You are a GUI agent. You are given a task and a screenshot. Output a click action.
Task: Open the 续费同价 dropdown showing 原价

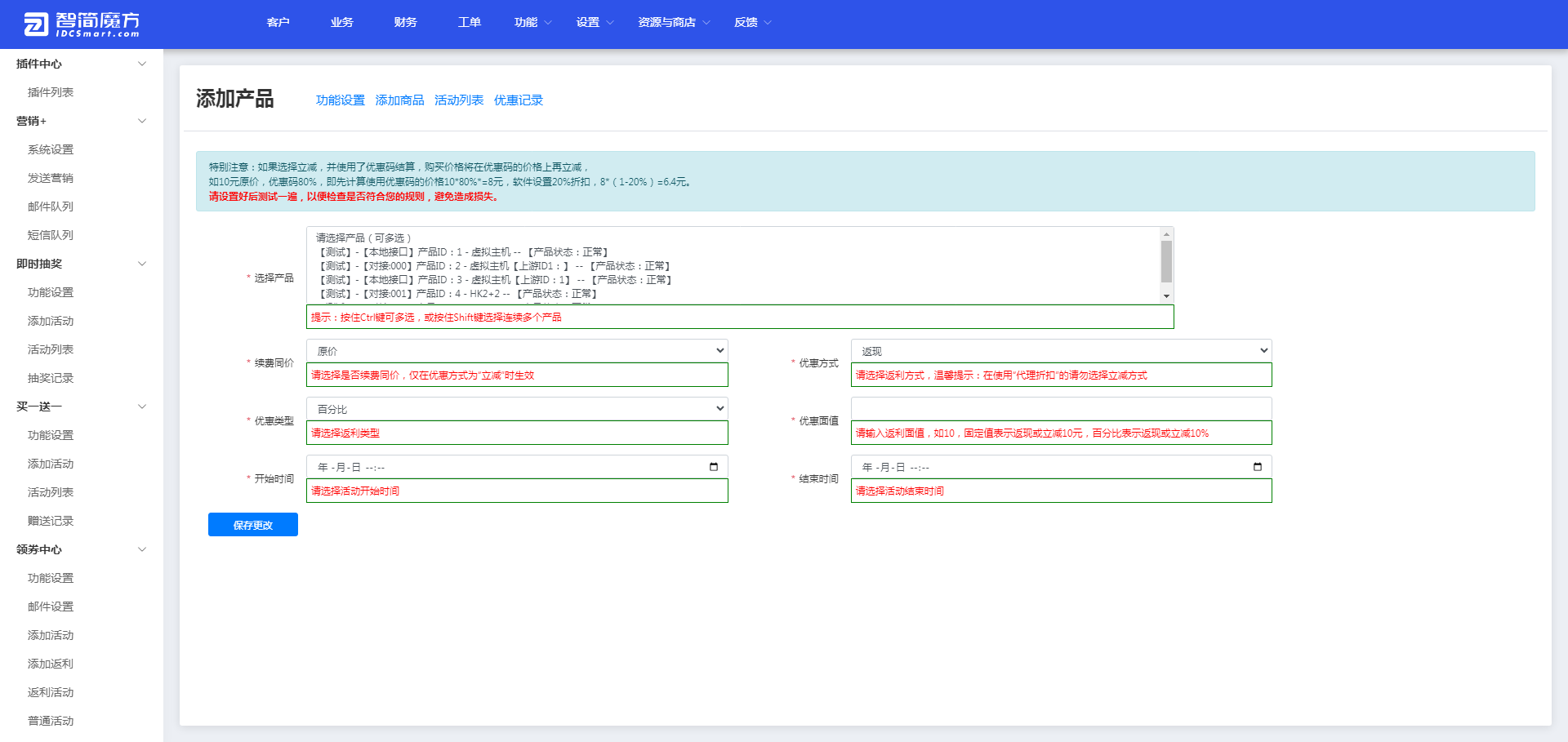pos(517,351)
